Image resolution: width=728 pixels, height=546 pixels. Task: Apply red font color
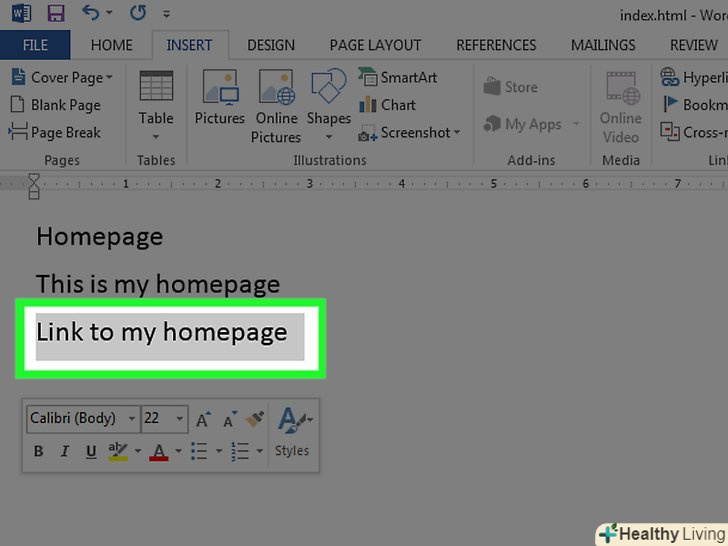tap(159, 452)
